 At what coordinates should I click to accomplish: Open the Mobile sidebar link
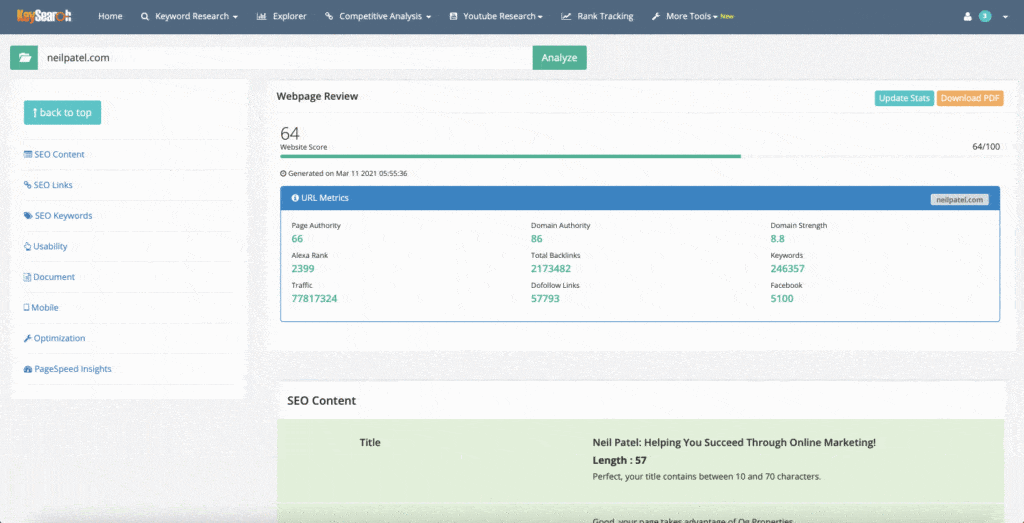click(x=45, y=308)
